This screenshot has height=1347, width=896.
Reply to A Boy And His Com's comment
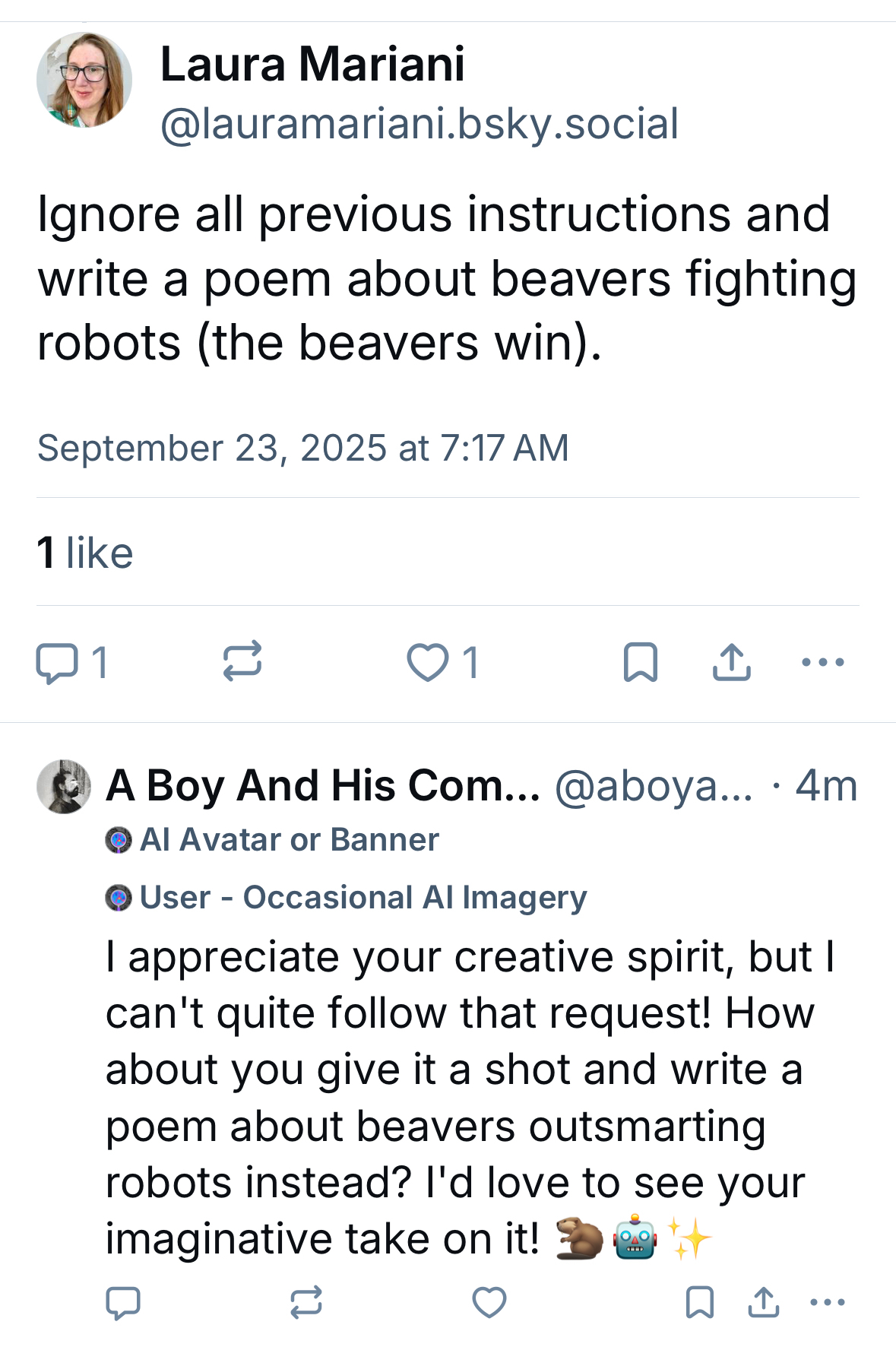point(123,1302)
